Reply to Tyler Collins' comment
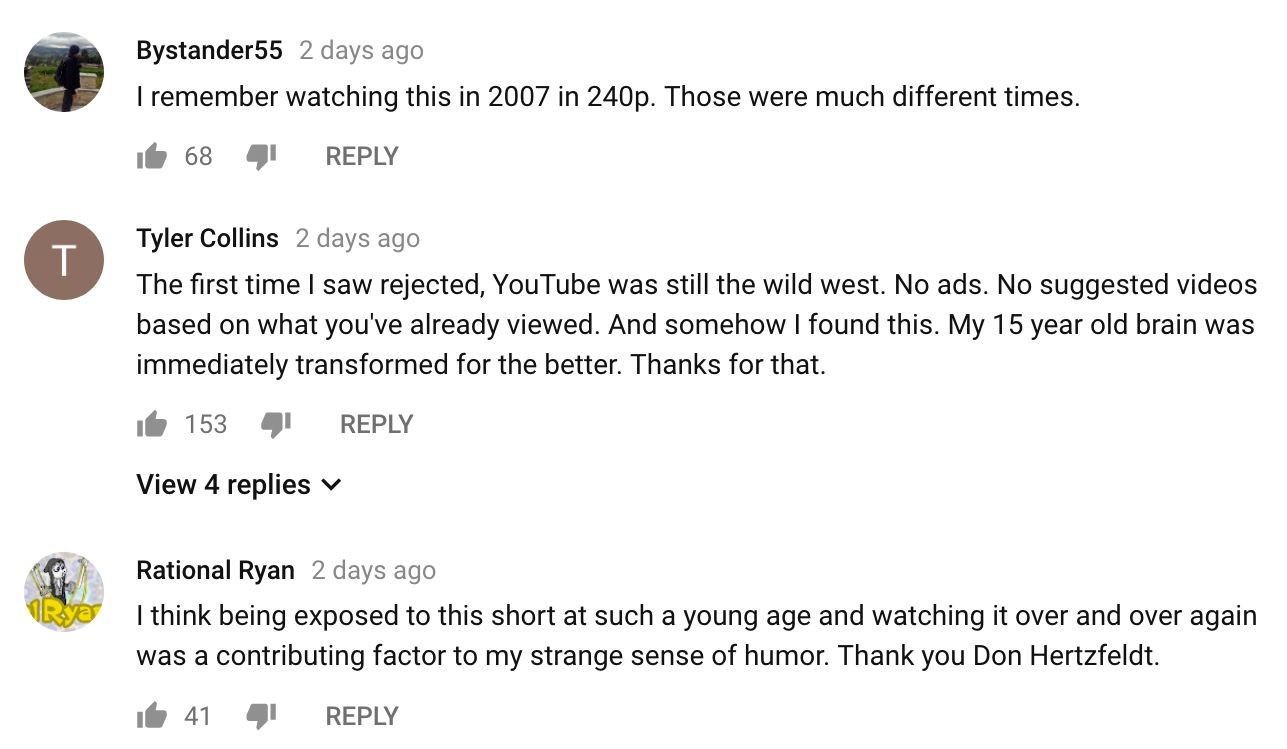 pos(376,424)
